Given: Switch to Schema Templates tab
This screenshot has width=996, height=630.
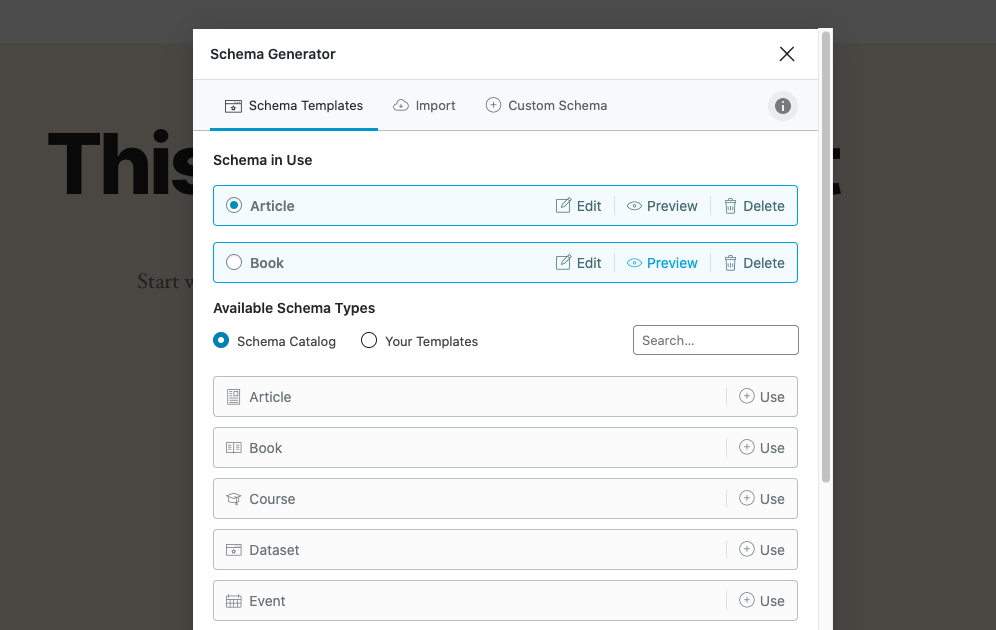Looking at the screenshot, I should coord(293,105).
